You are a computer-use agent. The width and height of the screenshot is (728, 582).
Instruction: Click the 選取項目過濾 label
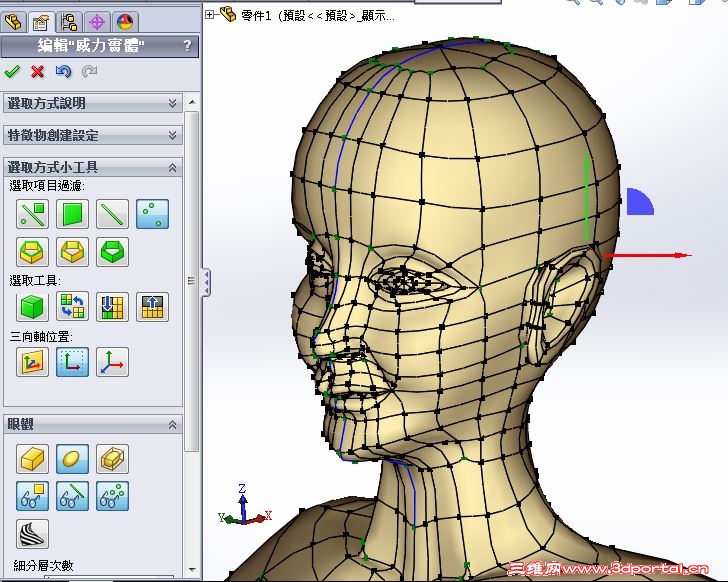point(47,186)
